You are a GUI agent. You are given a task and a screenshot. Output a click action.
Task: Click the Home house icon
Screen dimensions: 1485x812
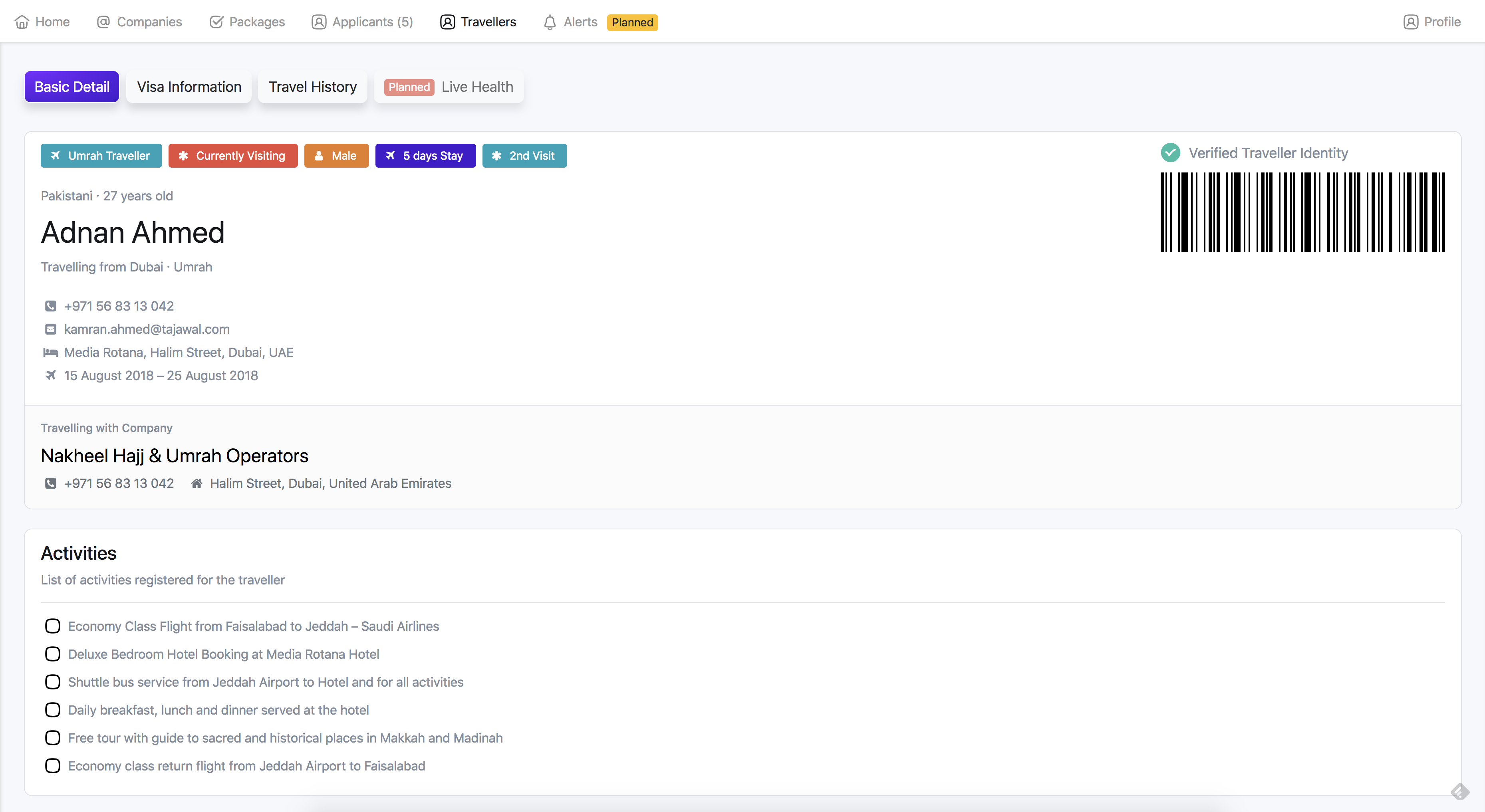[22, 22]
